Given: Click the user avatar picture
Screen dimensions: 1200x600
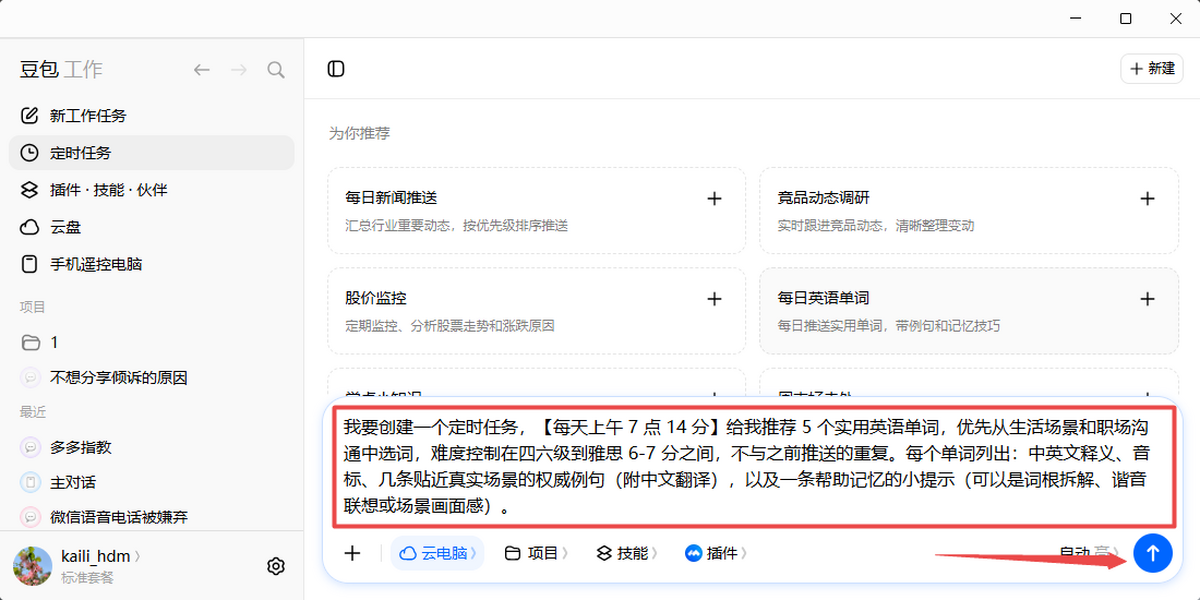Looking at the screenshot, I should pos(33,566).
